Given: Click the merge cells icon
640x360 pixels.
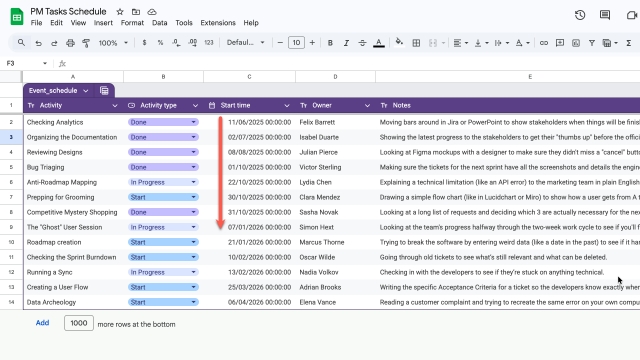Looking at the screenshot, I should (x=433, y=42).
